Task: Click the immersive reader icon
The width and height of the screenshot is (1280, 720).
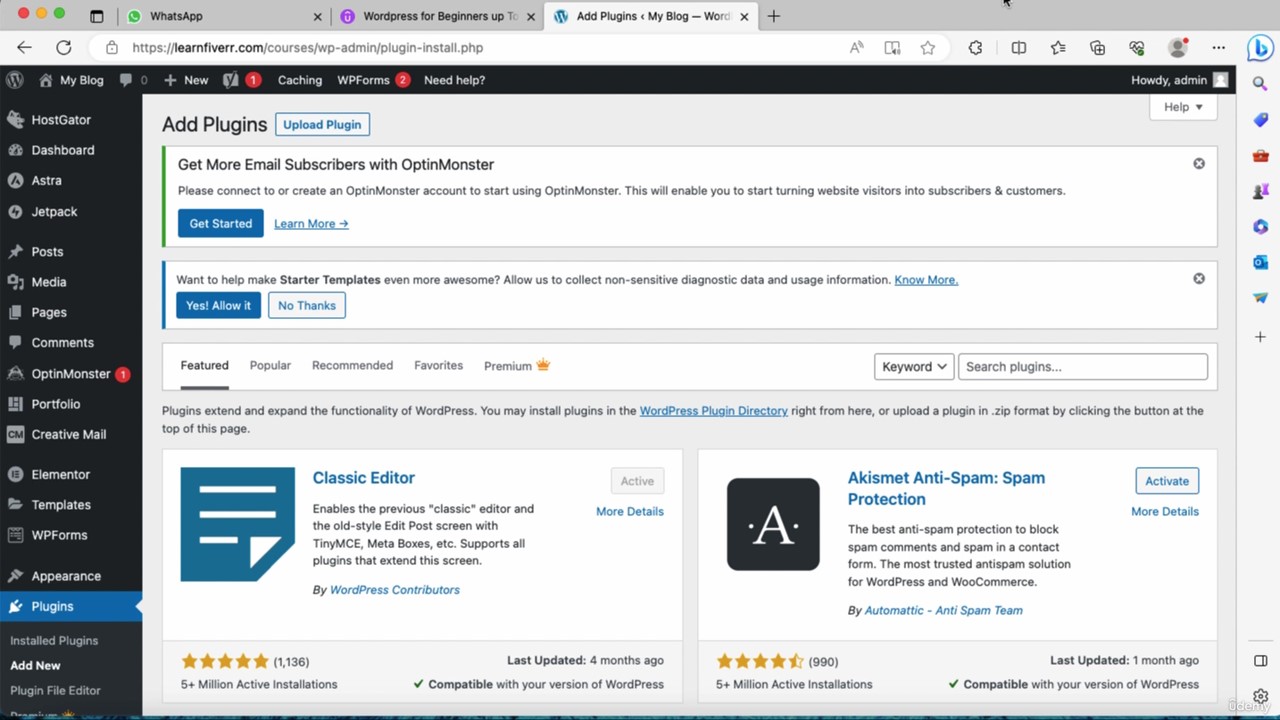Action: (892, 47)
